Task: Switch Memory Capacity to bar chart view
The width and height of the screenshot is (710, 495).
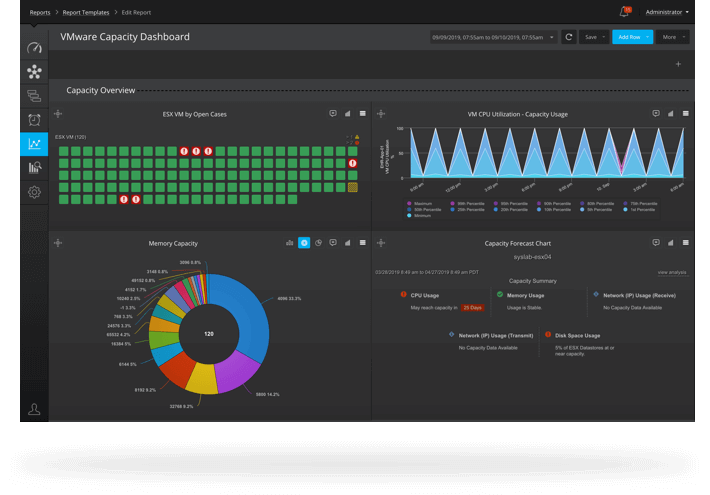Action: coord(290,243)
